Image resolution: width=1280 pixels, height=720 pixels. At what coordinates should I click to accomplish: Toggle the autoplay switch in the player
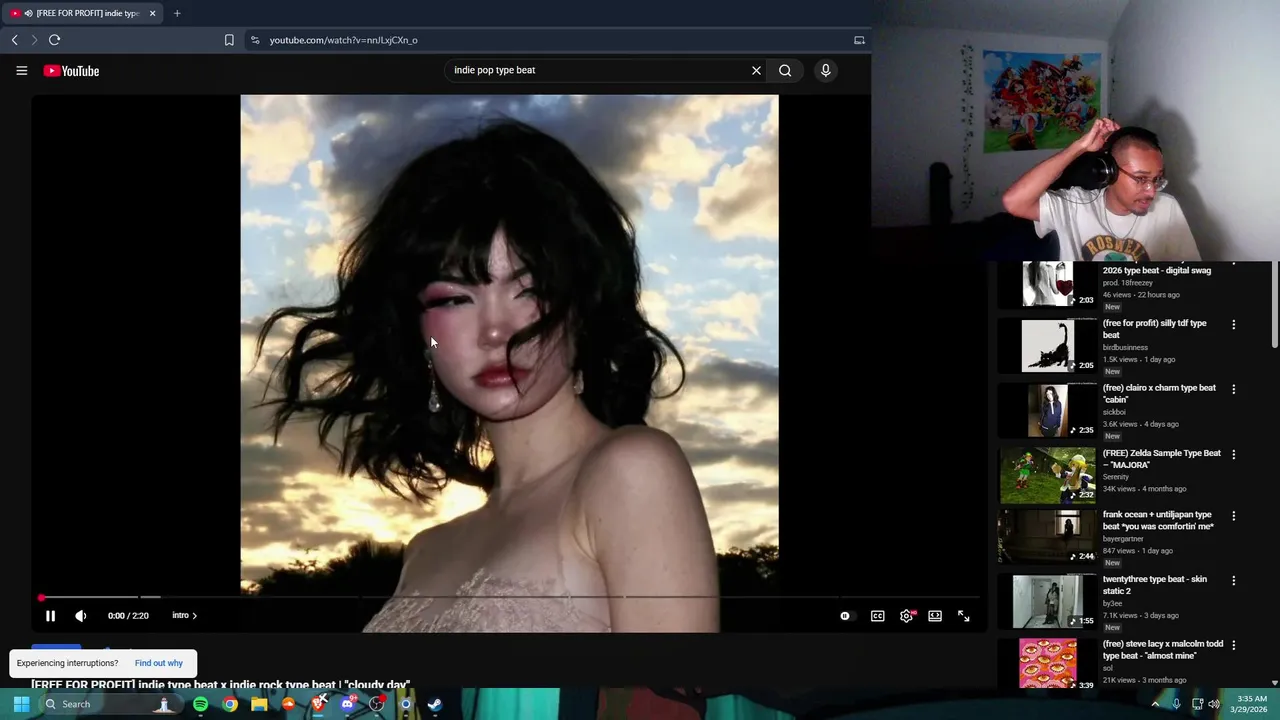click(x=846, y=616)
